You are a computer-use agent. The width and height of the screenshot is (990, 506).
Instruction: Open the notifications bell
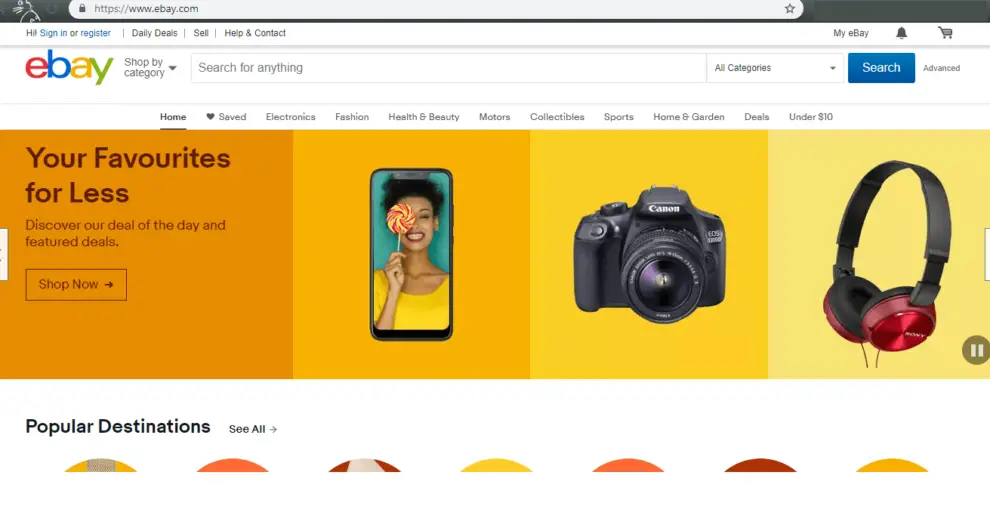[x=902, y=33]
